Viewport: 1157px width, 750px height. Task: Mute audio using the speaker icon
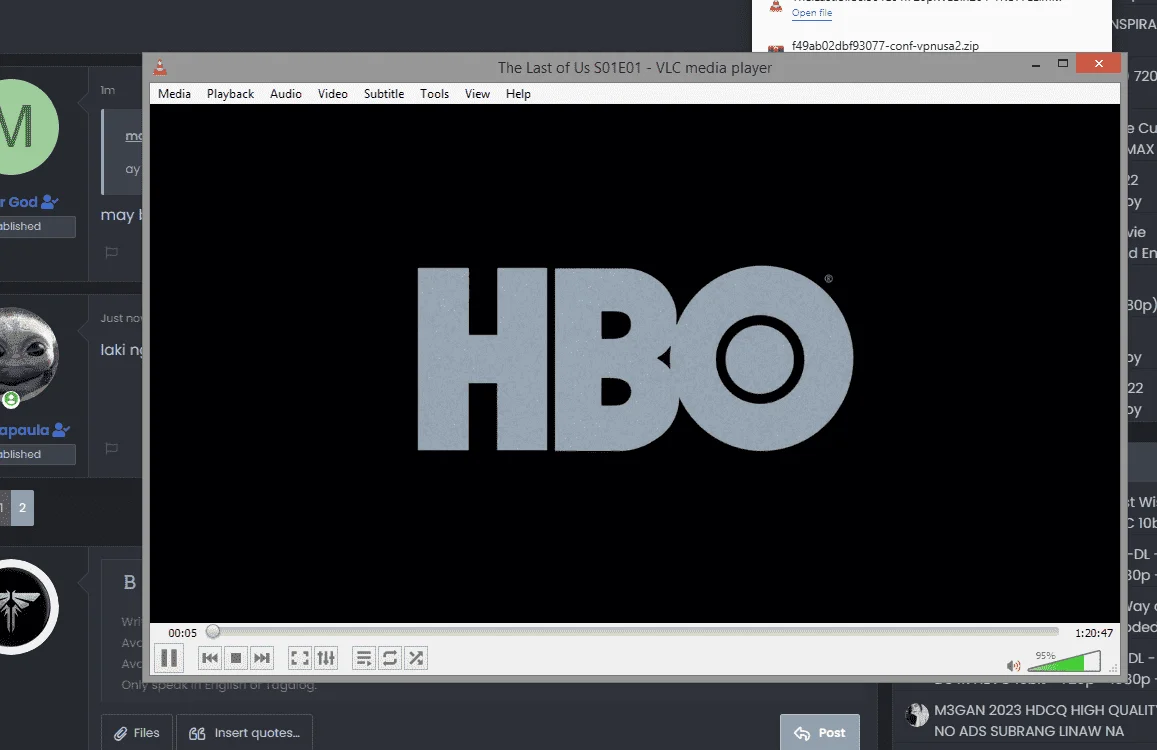pyautogui.click(x=1014, y=666)
